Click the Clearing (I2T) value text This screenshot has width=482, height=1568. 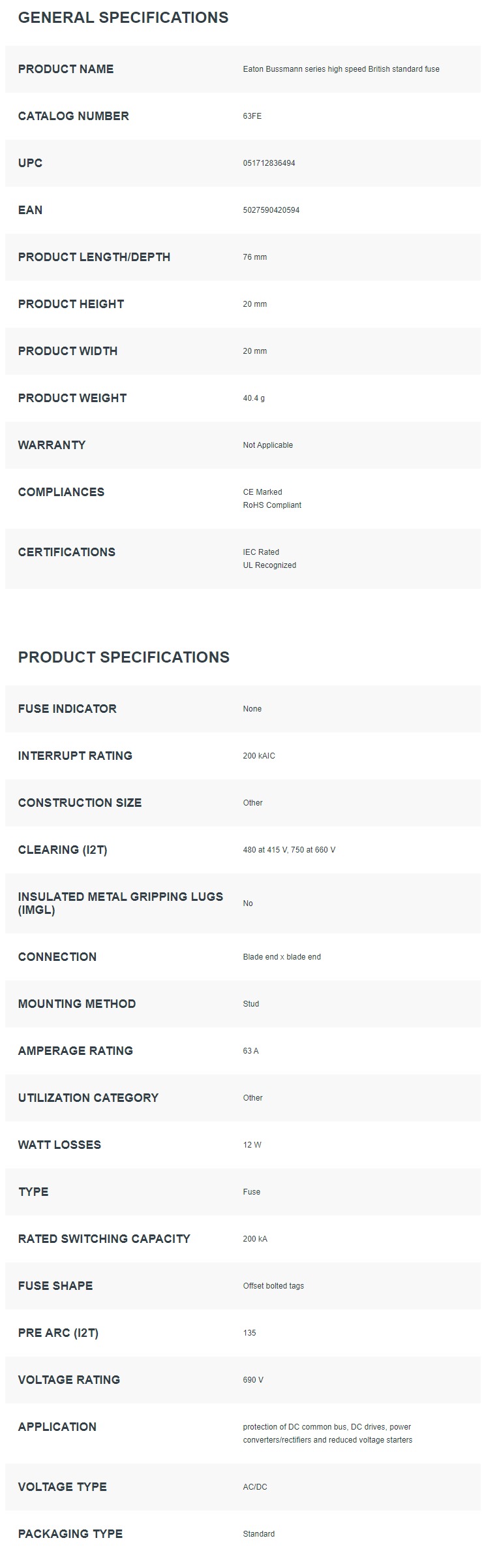[x=290, y=850]
